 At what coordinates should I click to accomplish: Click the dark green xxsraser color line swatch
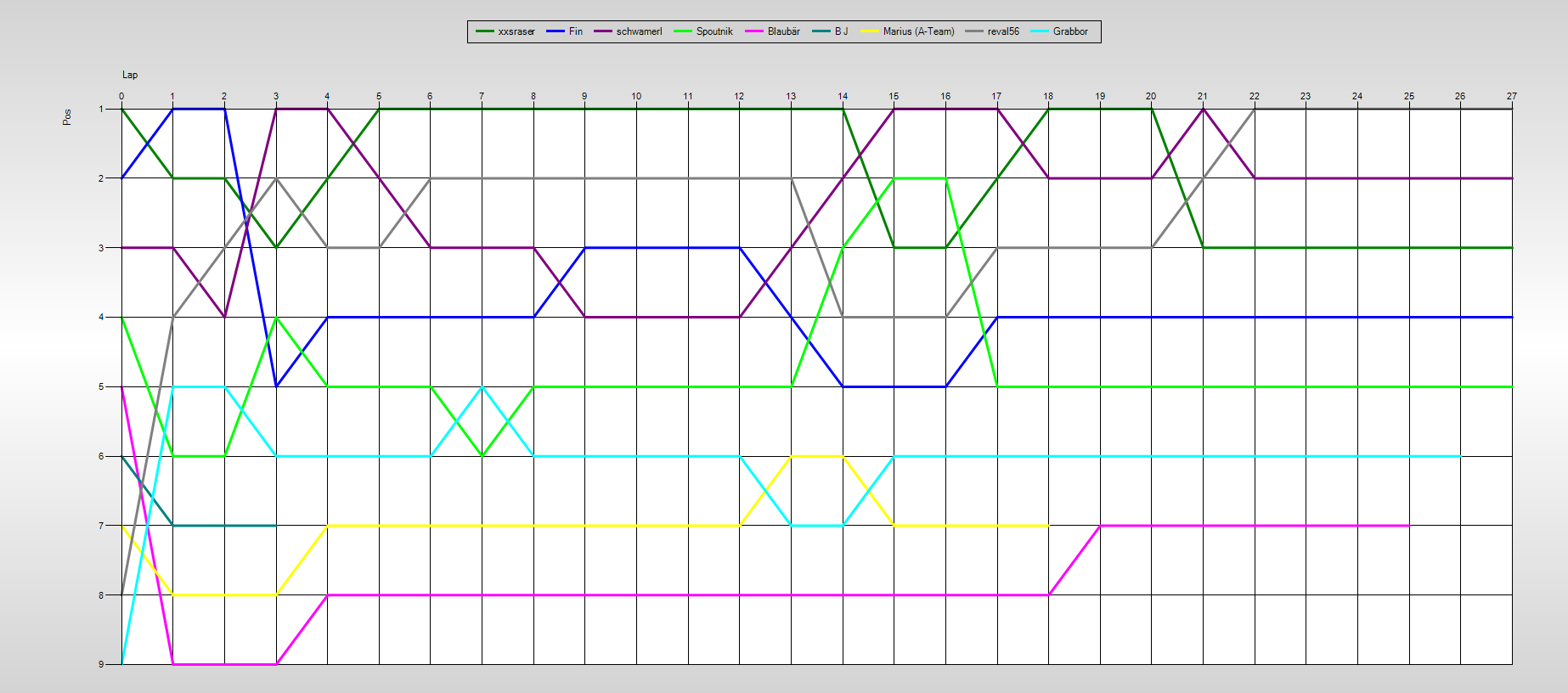point(485,31)
